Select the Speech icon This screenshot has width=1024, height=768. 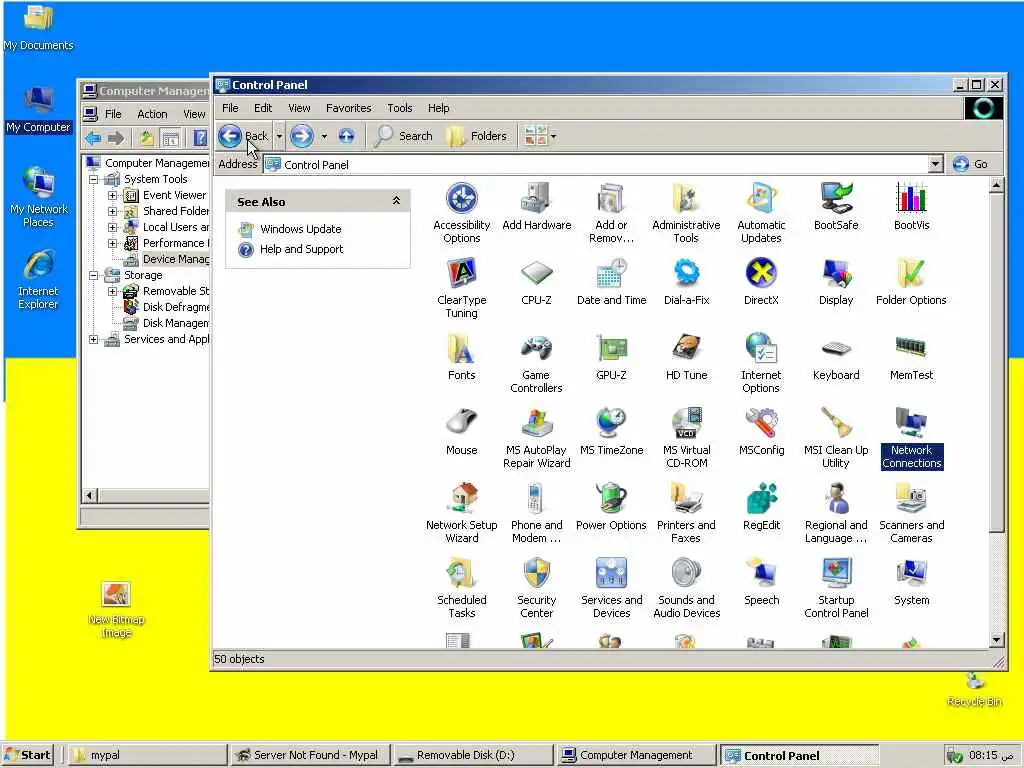point(761,582)
